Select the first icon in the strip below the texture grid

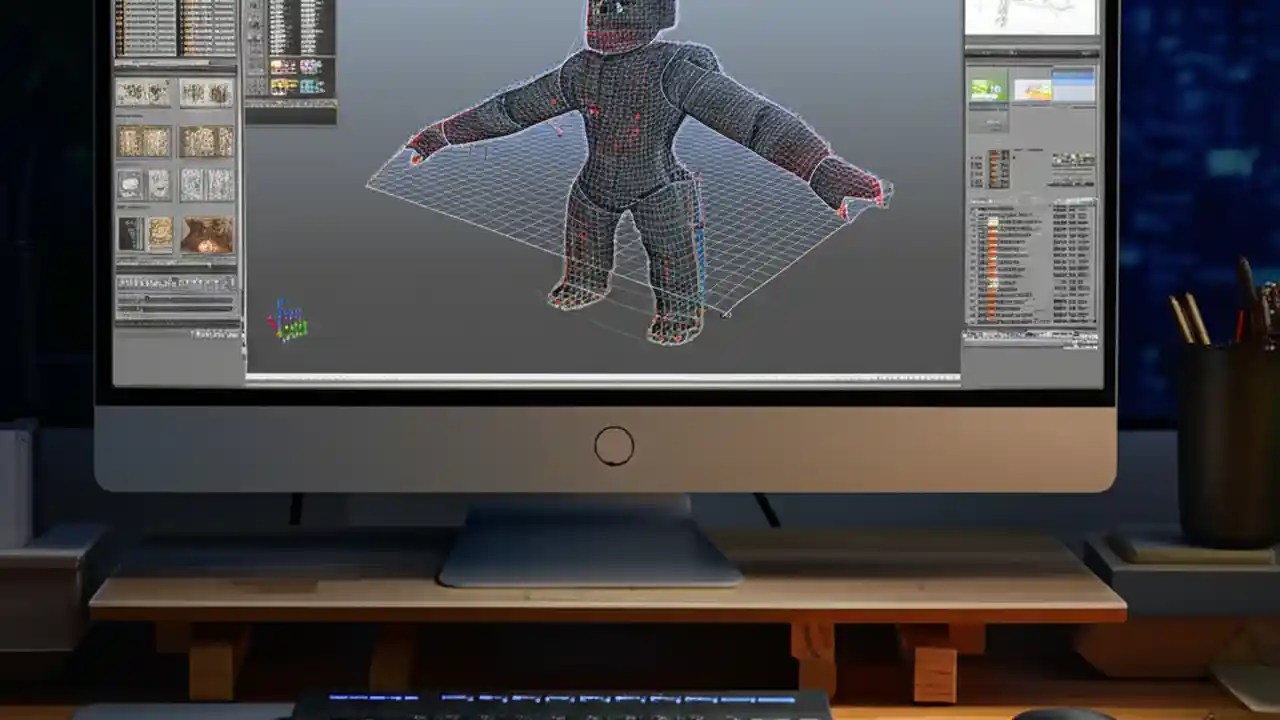[124, 281]
